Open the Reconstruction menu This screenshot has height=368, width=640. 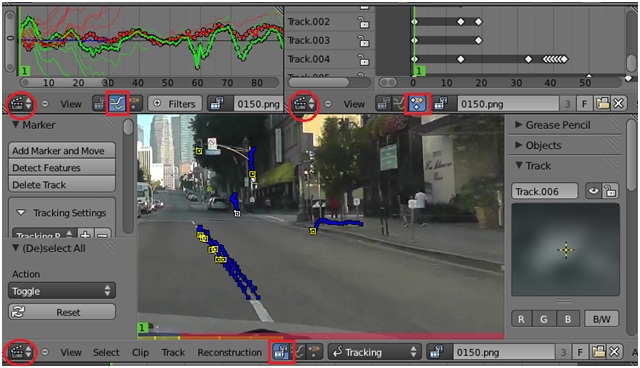230,352
